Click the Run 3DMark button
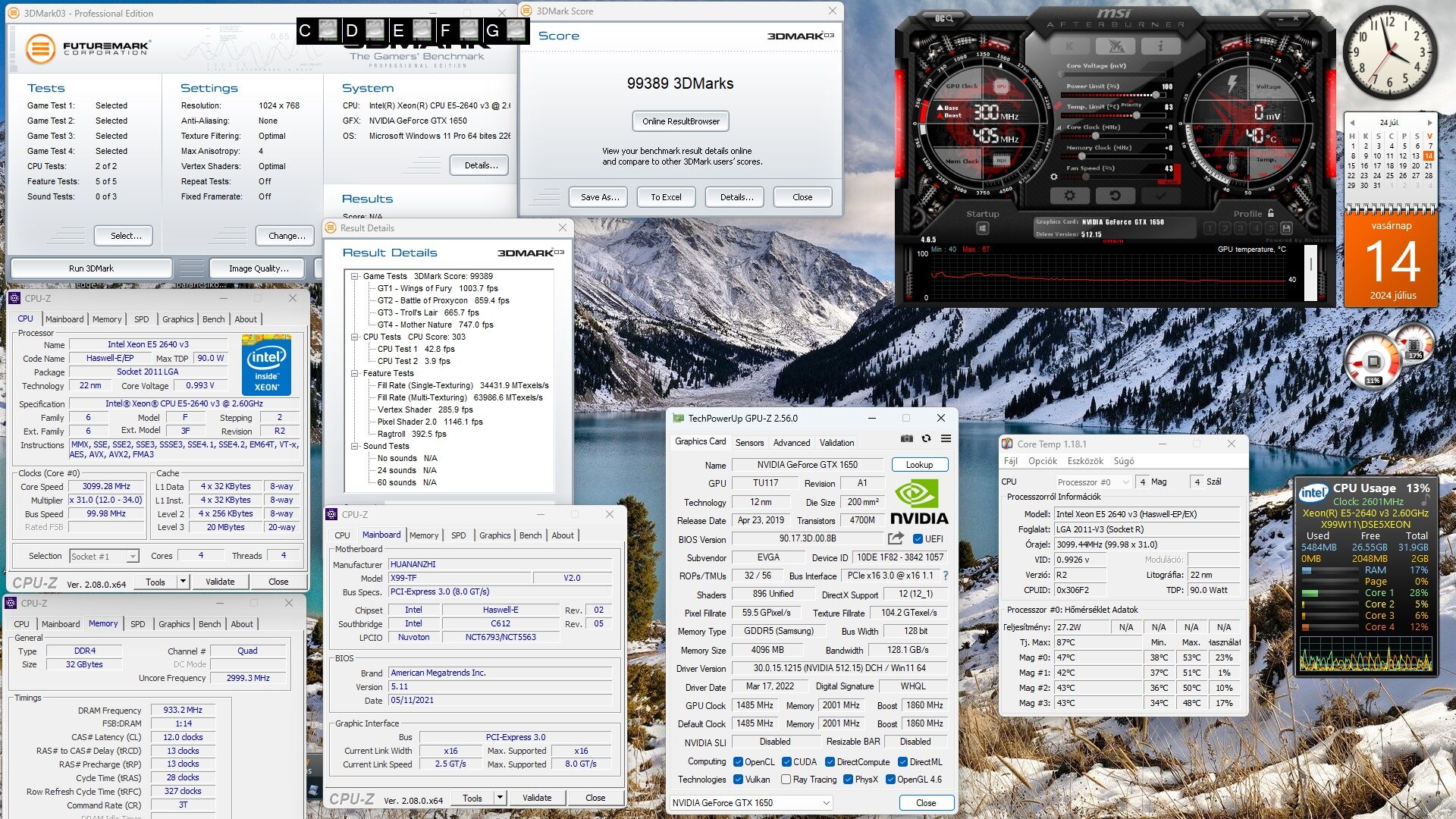1456x819 pixels. pos(91,268)
